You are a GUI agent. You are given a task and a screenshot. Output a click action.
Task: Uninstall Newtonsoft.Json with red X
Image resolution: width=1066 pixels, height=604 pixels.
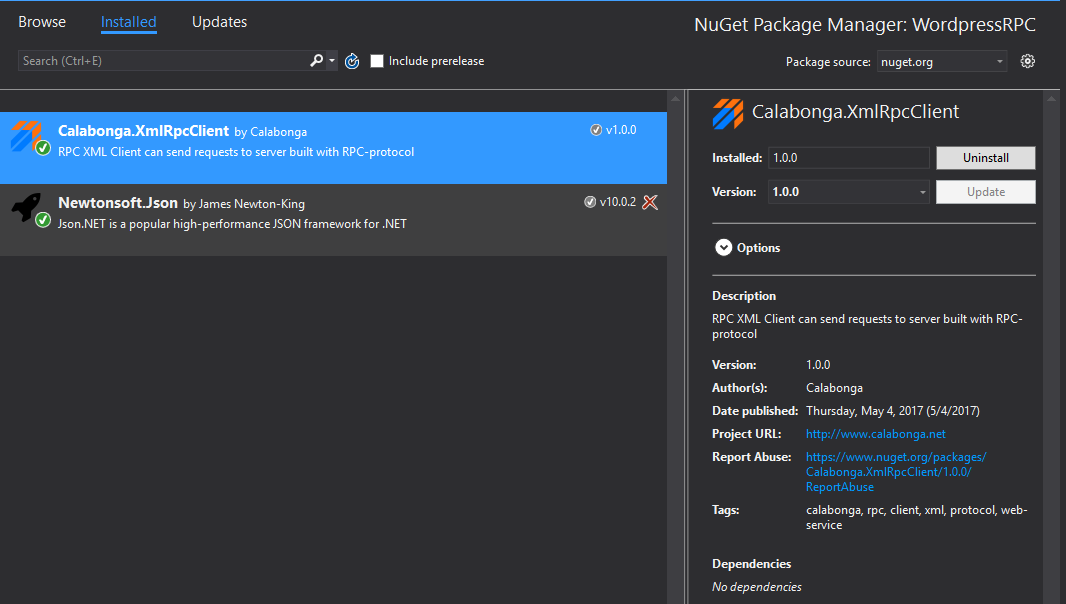pos(650,202)
